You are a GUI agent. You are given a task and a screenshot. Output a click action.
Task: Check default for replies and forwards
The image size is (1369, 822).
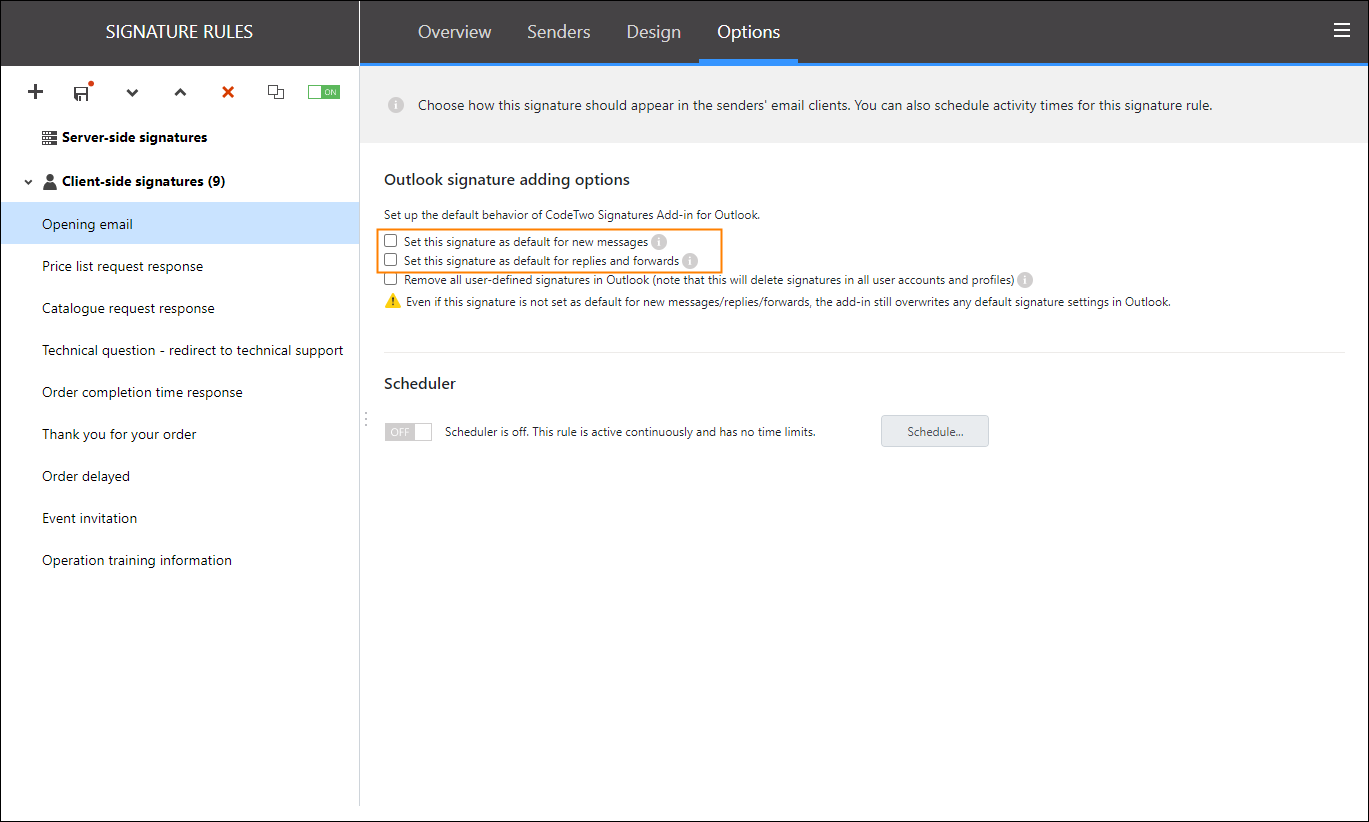391,261
